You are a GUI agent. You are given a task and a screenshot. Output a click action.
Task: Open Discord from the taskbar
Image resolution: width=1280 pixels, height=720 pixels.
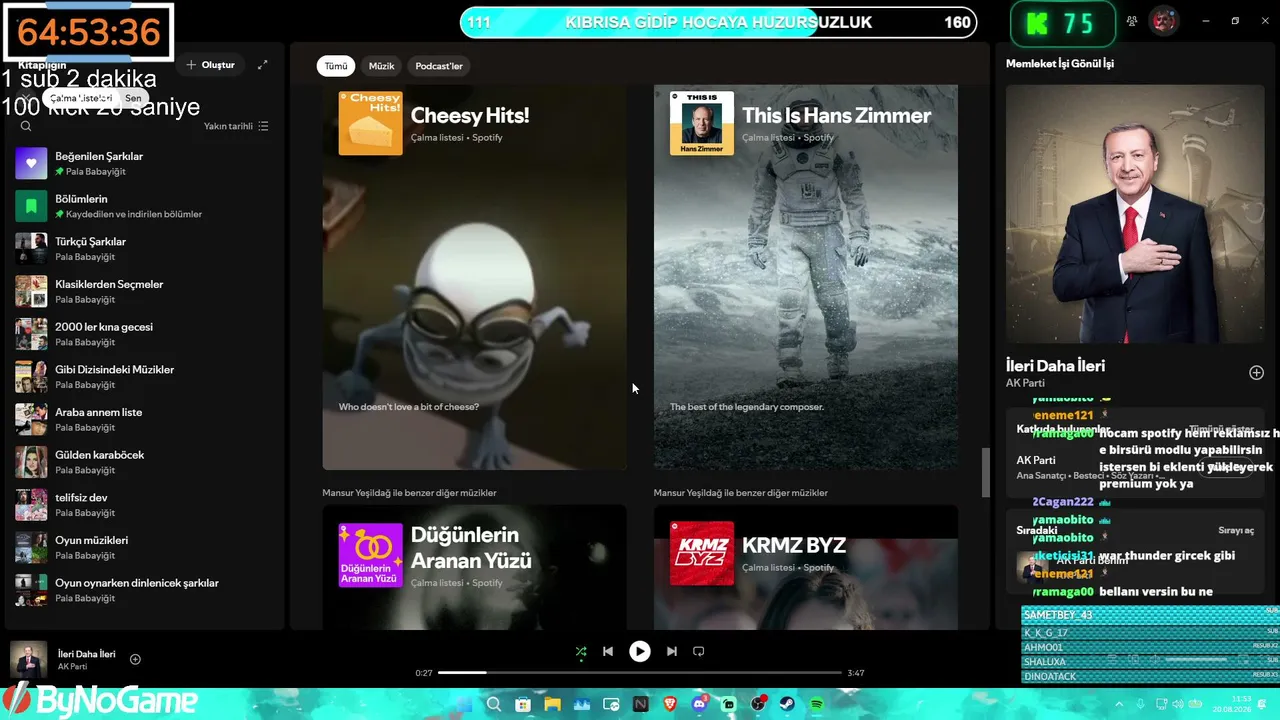699,705
